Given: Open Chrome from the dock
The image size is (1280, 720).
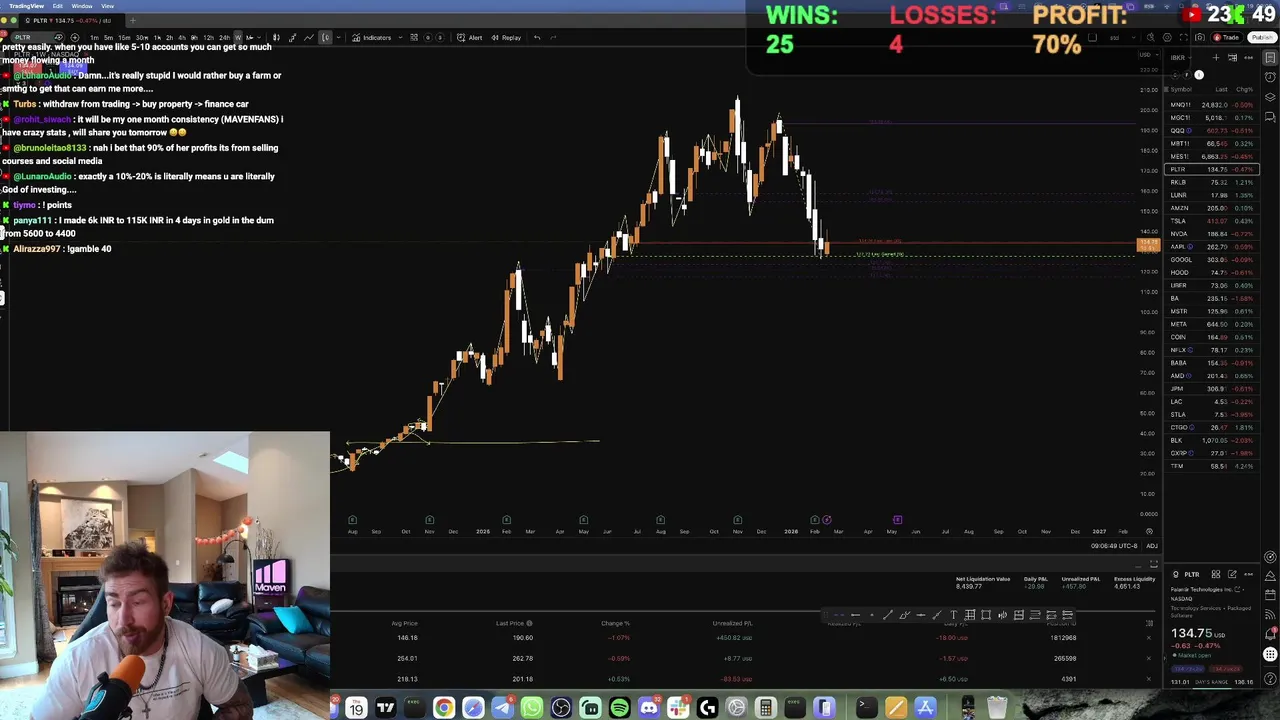Looking at the screenshot, I should pos(443,708).
